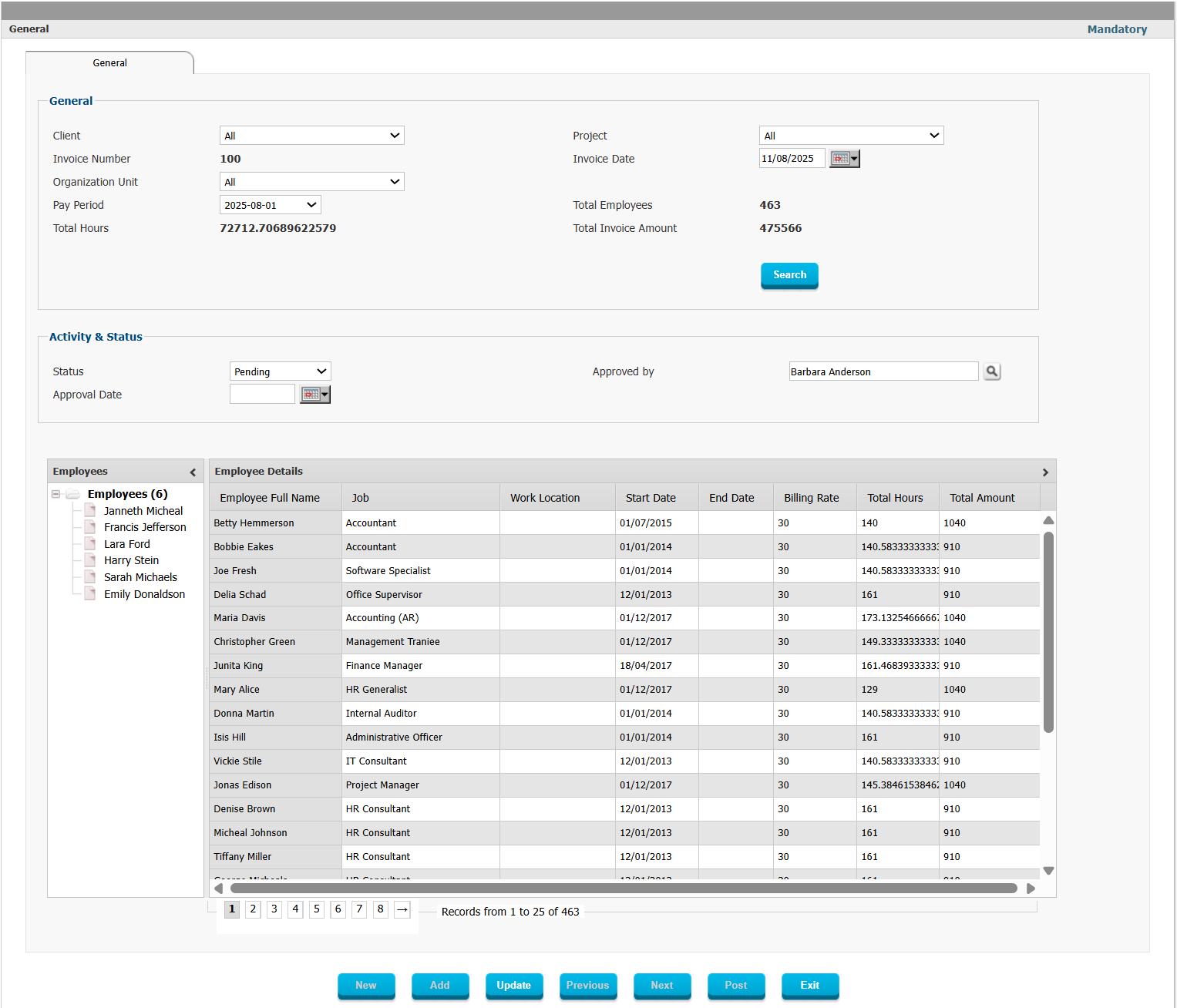Click the vertical scrollbar down arrow

point(1048,871)
